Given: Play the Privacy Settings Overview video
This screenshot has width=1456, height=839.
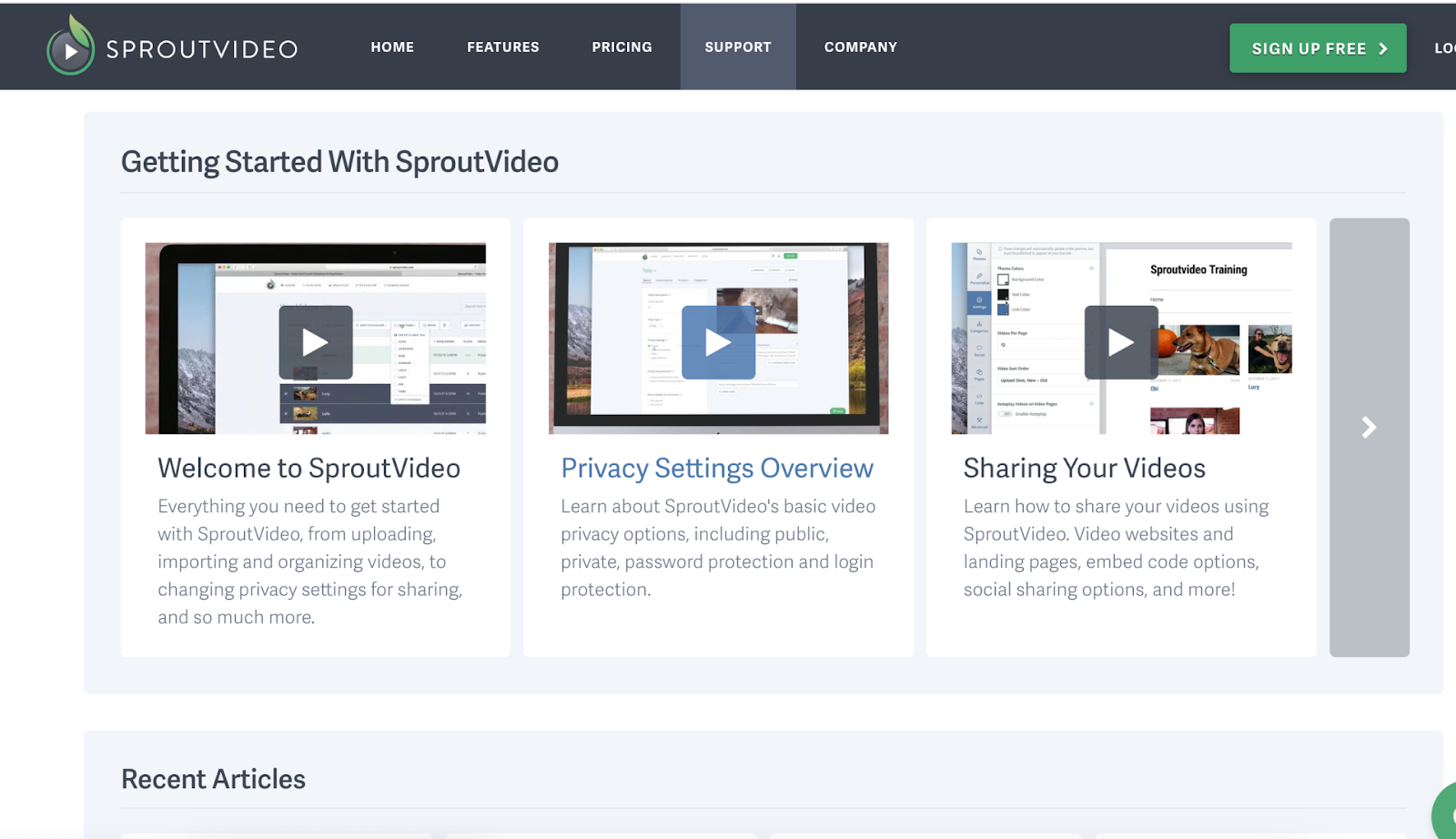Looking at the screenshot, I should (718, 342).
